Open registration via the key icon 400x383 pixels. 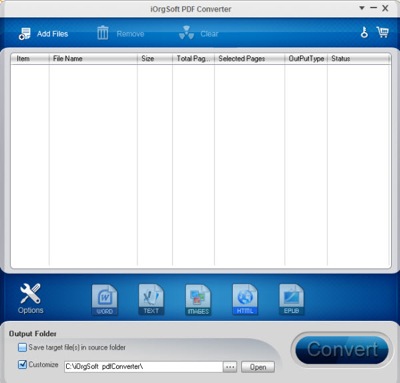364,32
